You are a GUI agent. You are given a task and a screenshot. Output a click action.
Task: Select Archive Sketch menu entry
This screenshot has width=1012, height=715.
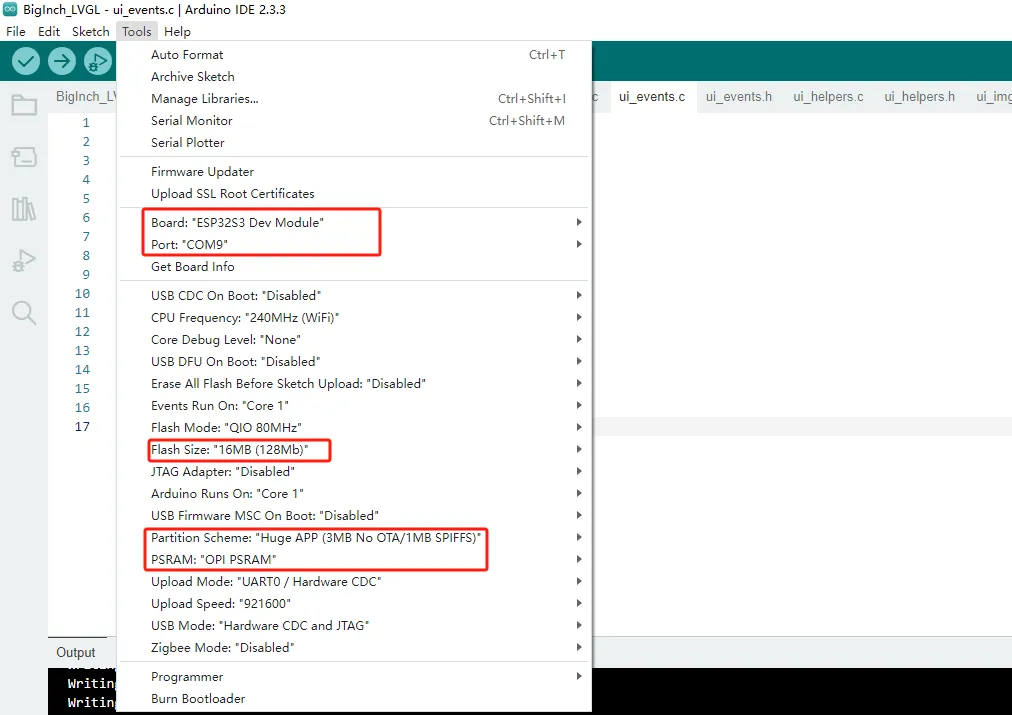[x=354, y=77]
